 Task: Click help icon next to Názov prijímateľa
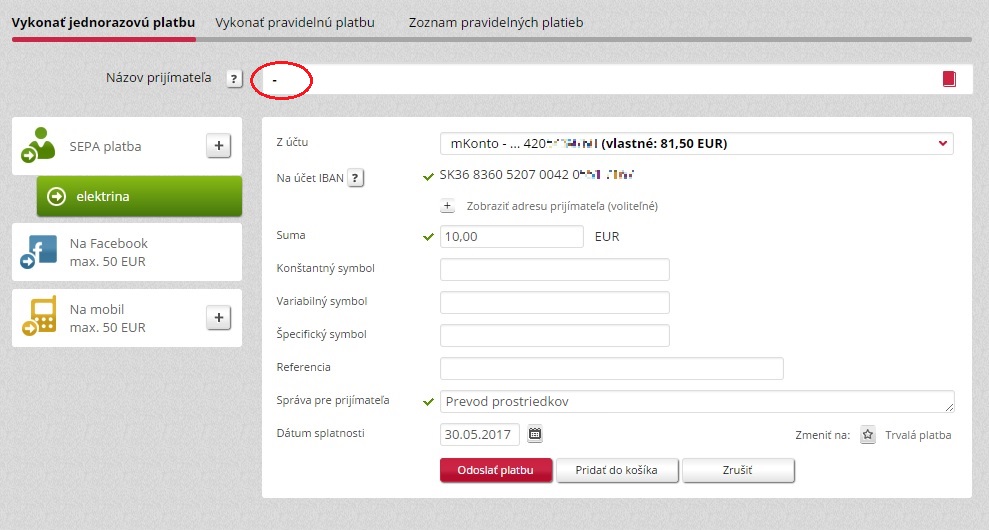234,79
